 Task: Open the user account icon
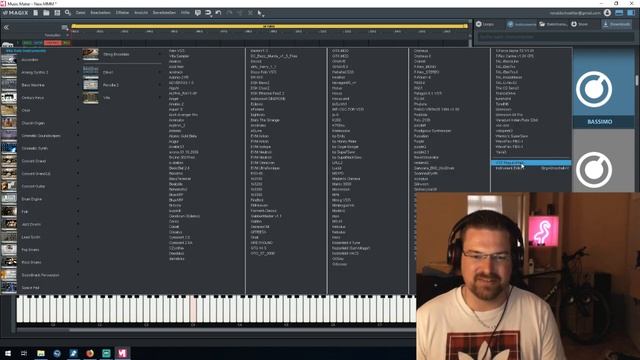point(607,13)
